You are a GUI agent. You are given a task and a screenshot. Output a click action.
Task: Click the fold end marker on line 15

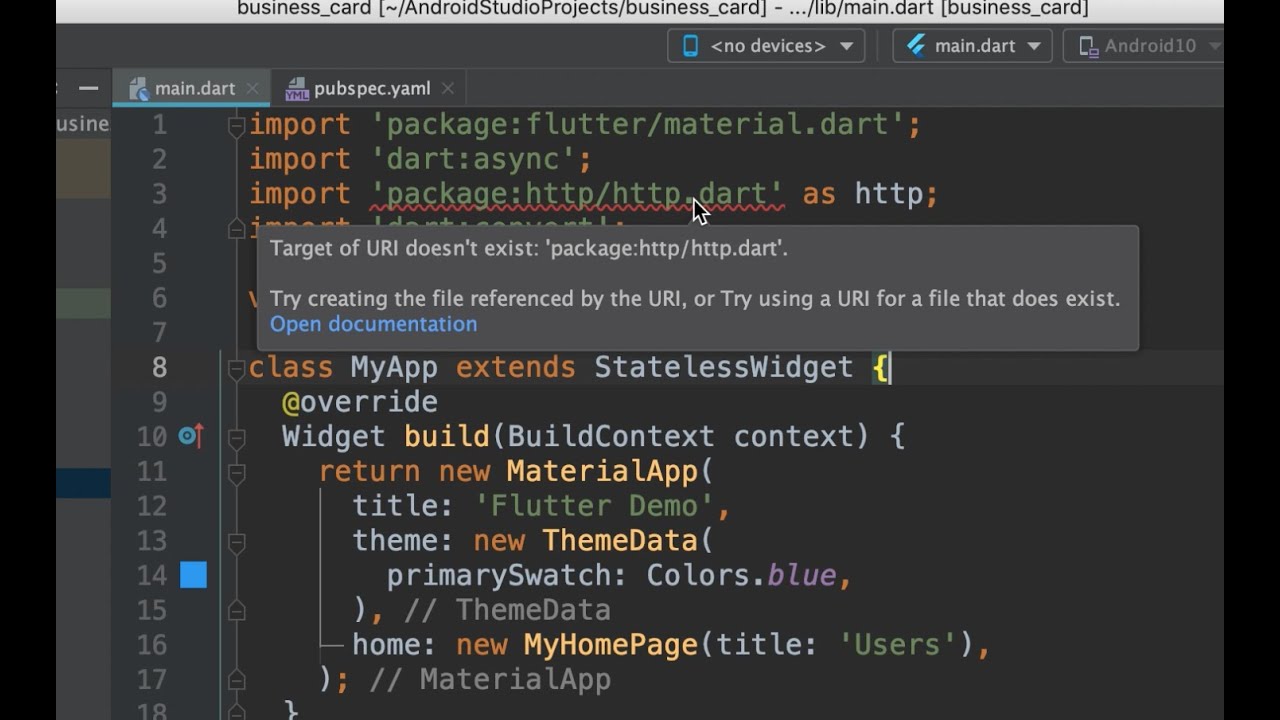click(237, 610)
